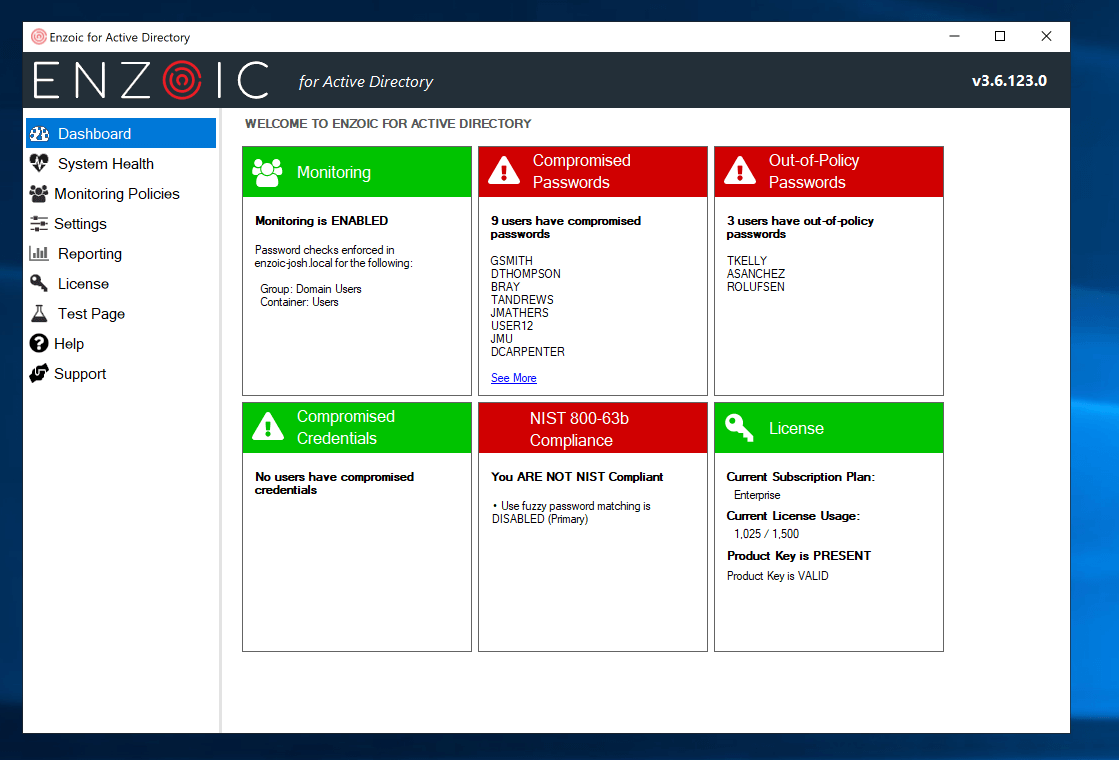Click the NIST 800-63b Compliance header
The width and height of the screenshot is (1119, 760).
tap(592, 429)
